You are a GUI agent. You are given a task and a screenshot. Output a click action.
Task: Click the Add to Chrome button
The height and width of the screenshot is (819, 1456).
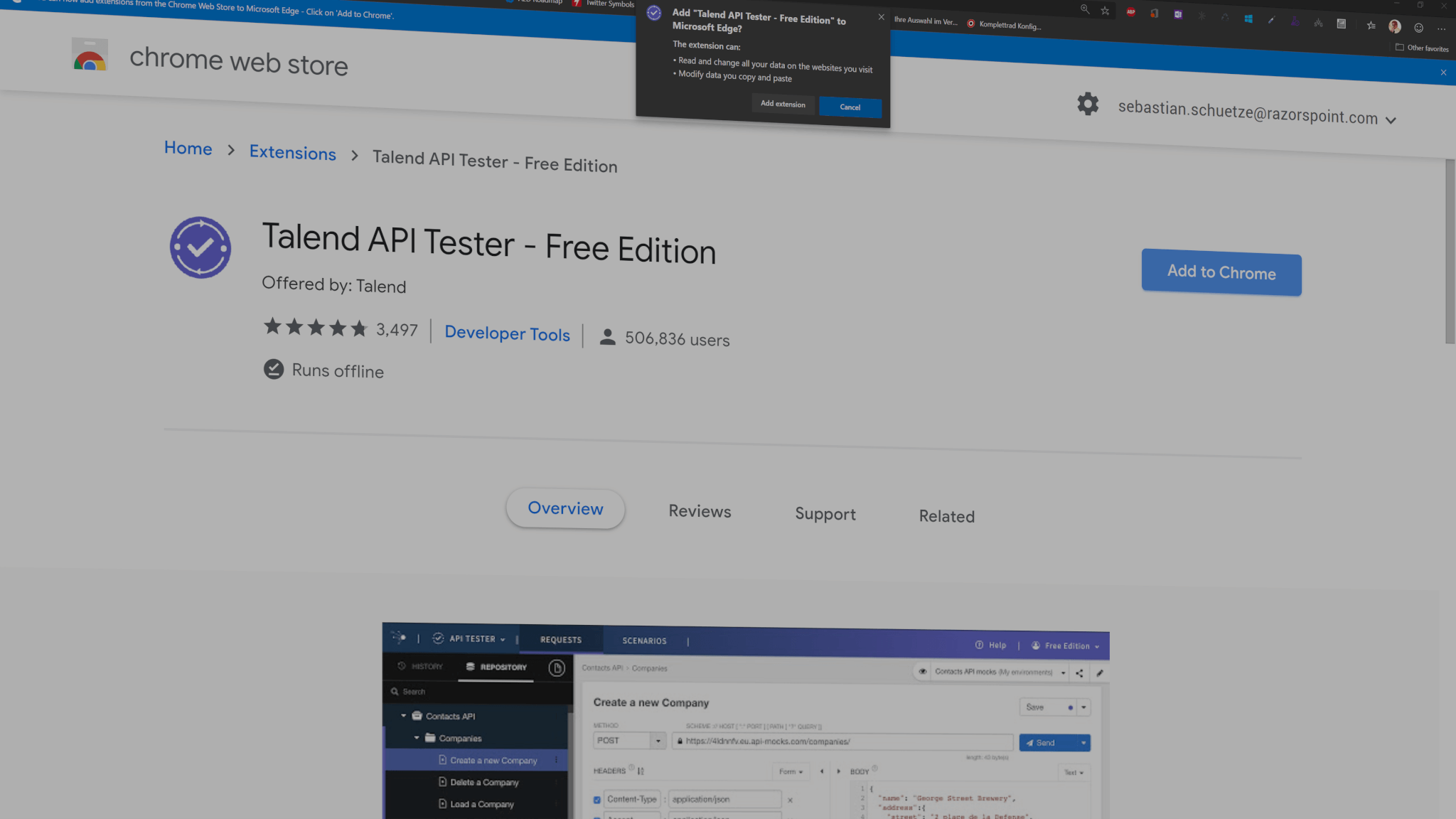tap(1221, 272)
